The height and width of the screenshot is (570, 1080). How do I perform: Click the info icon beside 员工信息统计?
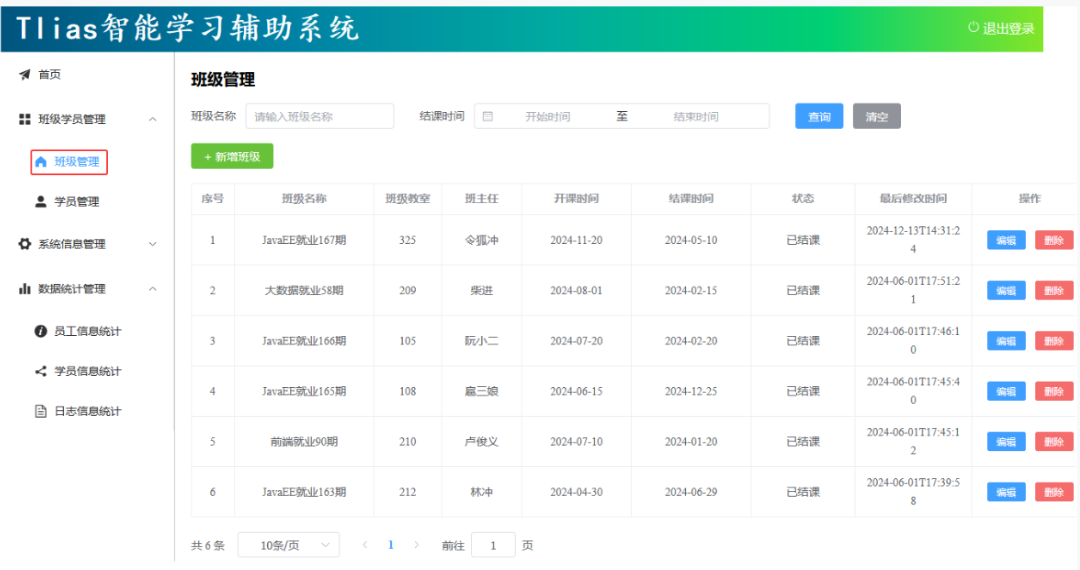(41, 331)
